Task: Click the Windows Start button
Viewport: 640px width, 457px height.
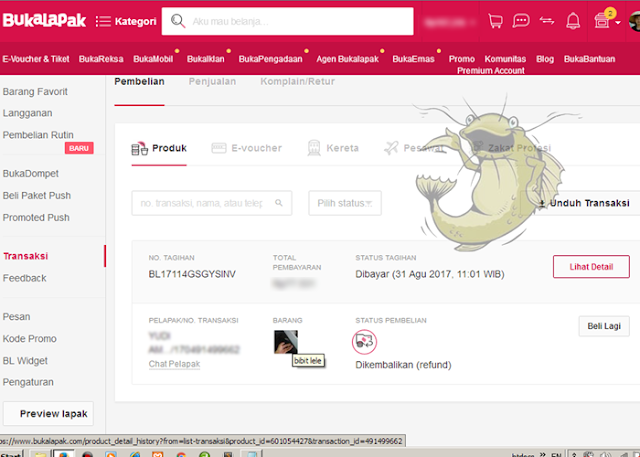Action: (x=11, y=455)
